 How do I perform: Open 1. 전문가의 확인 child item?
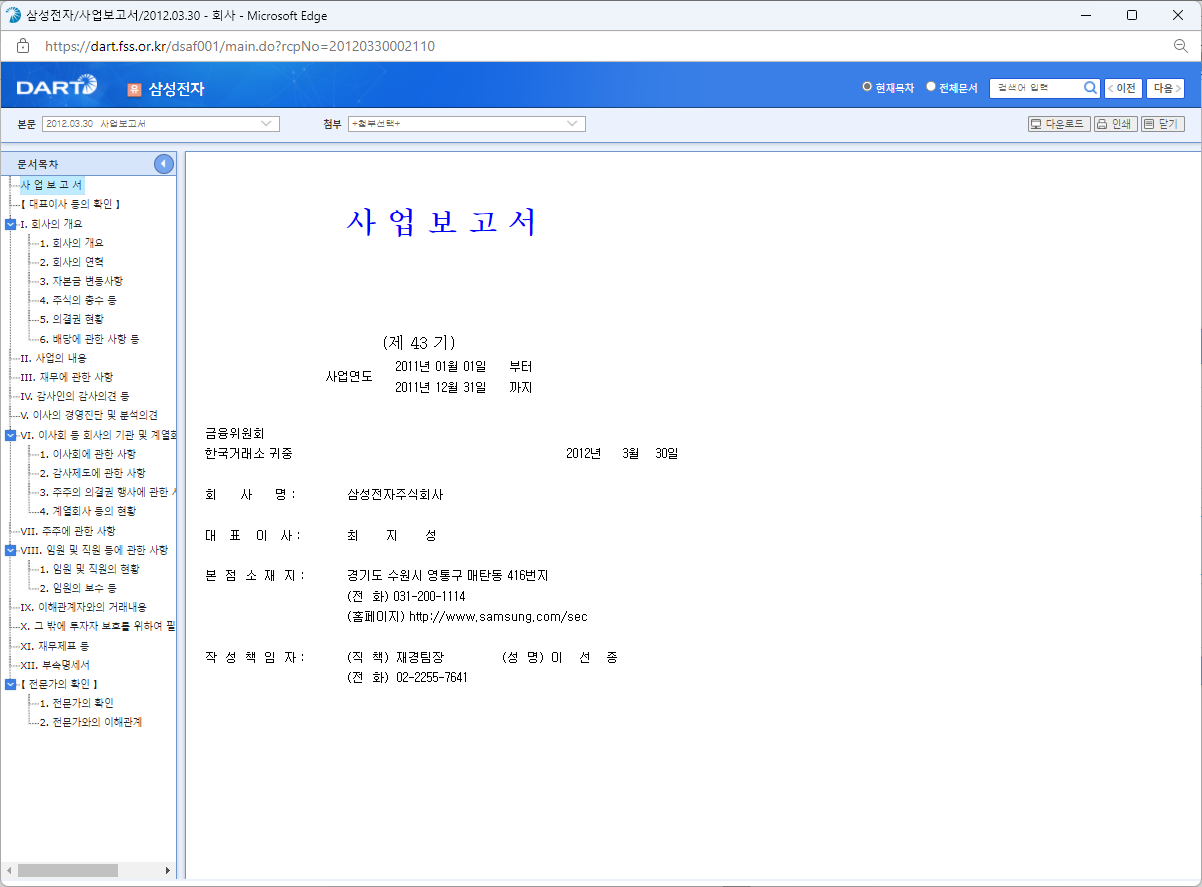click(x=76, y=703)
